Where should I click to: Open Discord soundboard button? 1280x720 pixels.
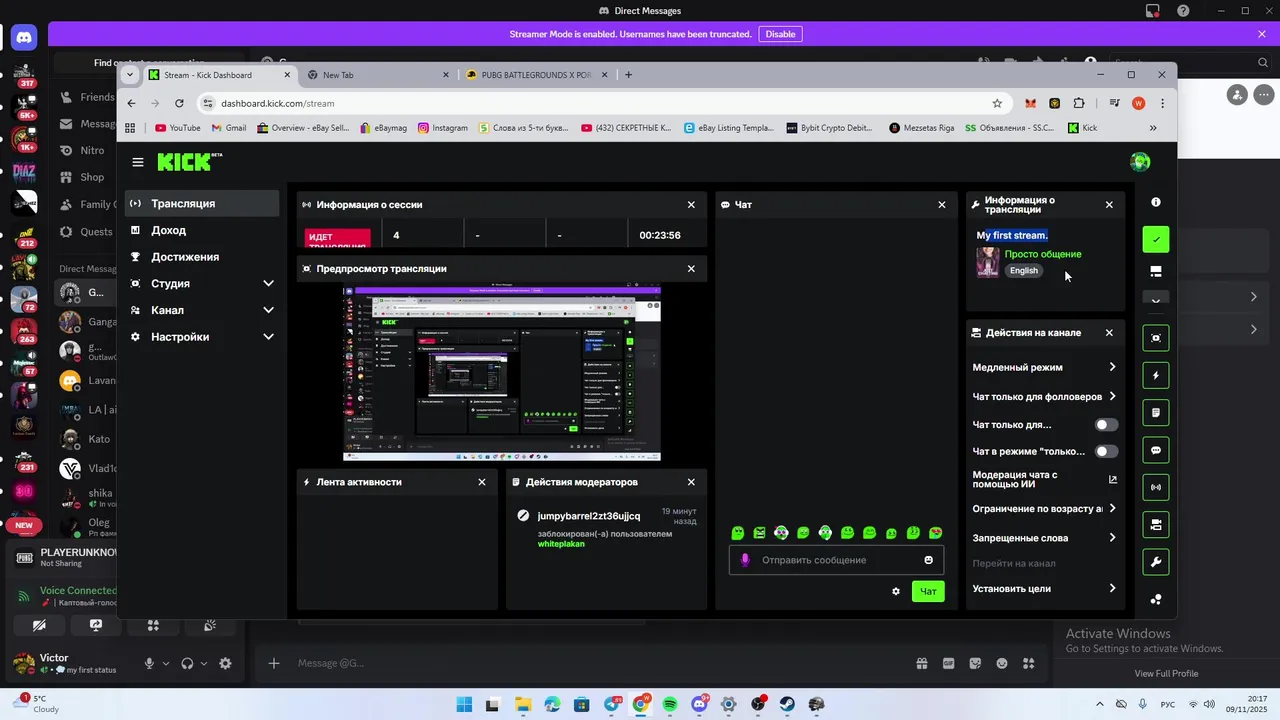point(210,625)
